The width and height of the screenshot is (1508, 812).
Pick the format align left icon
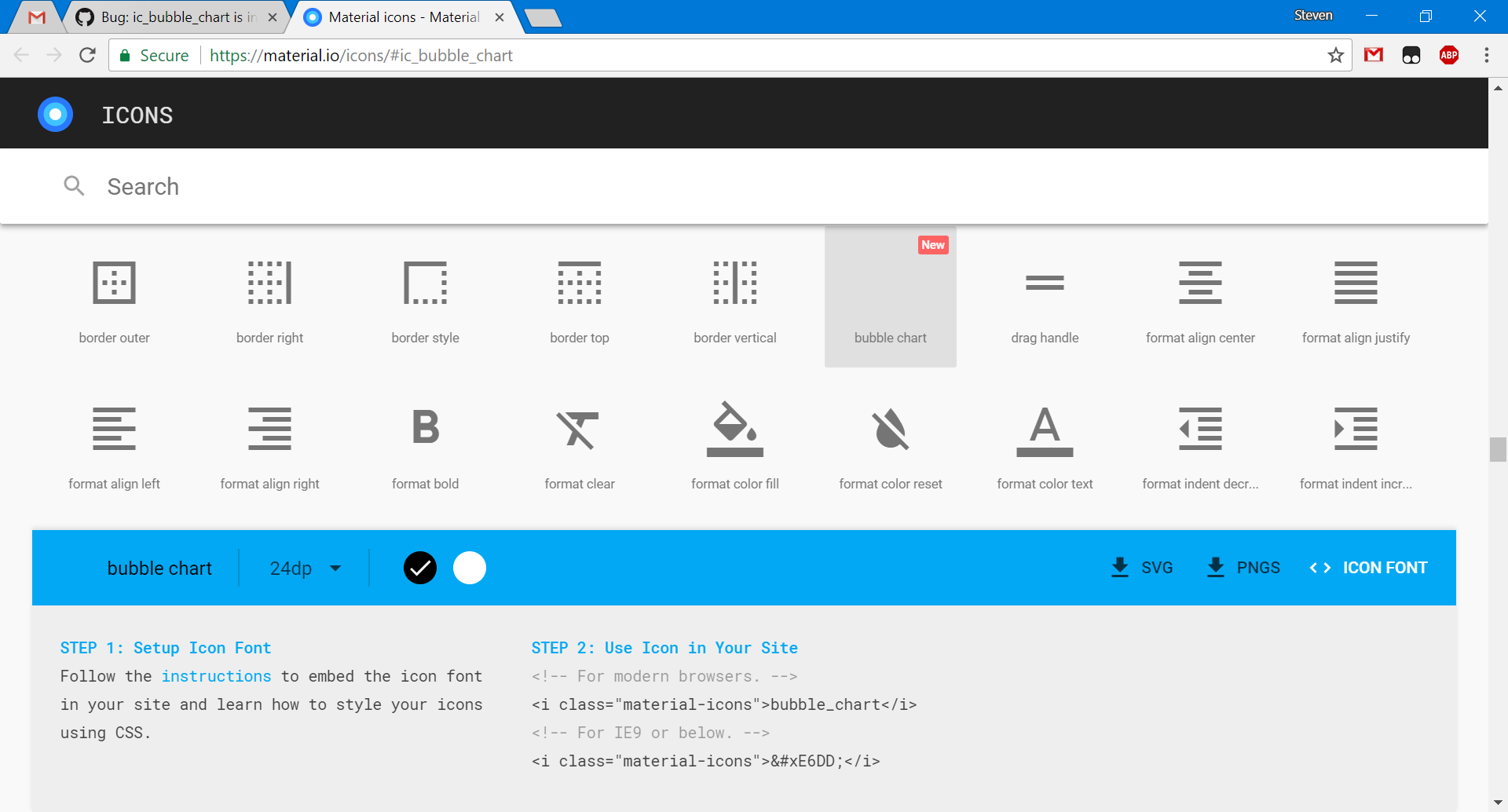(x=115, y=429)
